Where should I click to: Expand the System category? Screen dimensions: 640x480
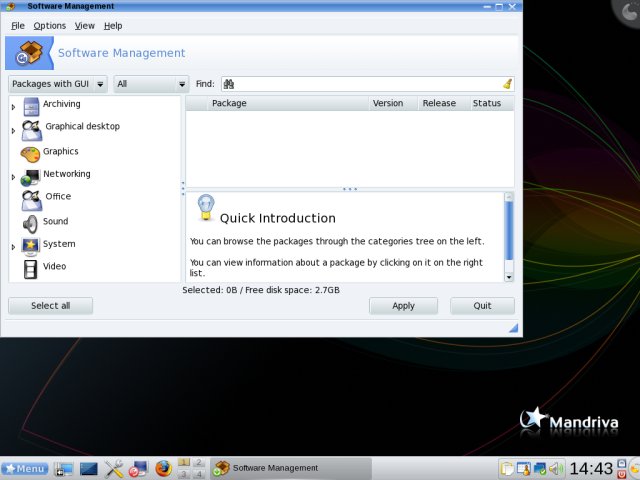13,247
